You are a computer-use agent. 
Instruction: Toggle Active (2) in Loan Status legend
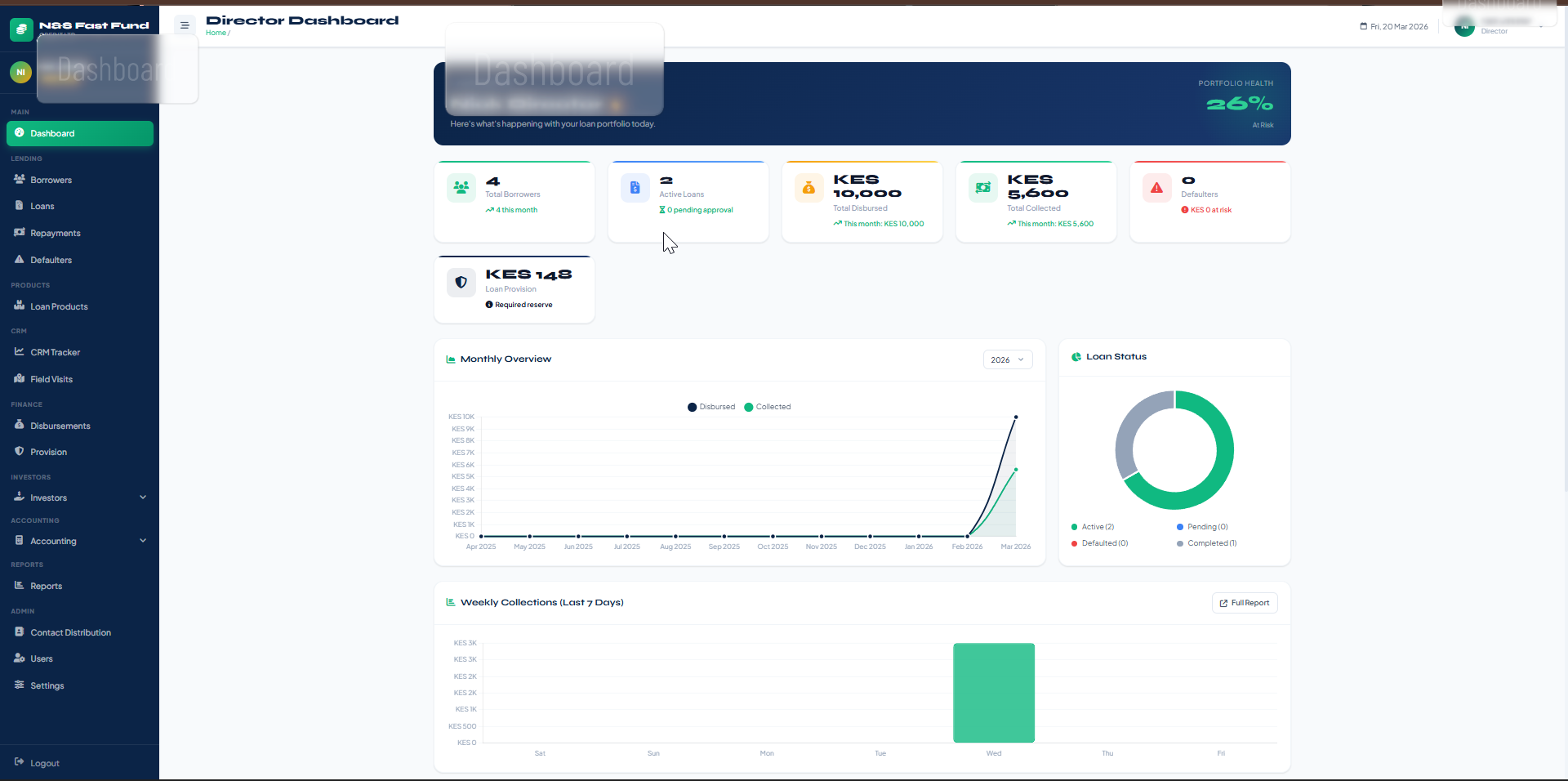[x=1093, y=527]
